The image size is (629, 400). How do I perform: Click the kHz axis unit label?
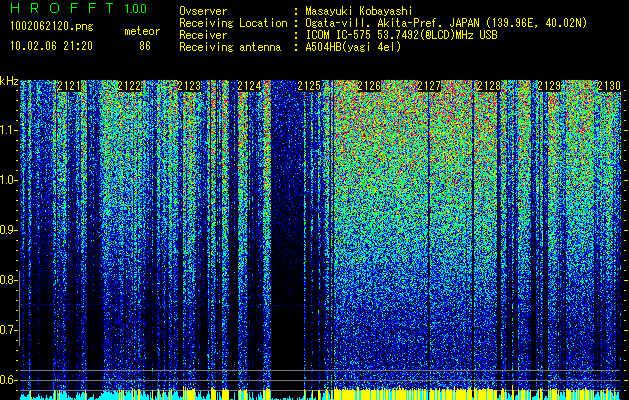click(x=9, y=81)
